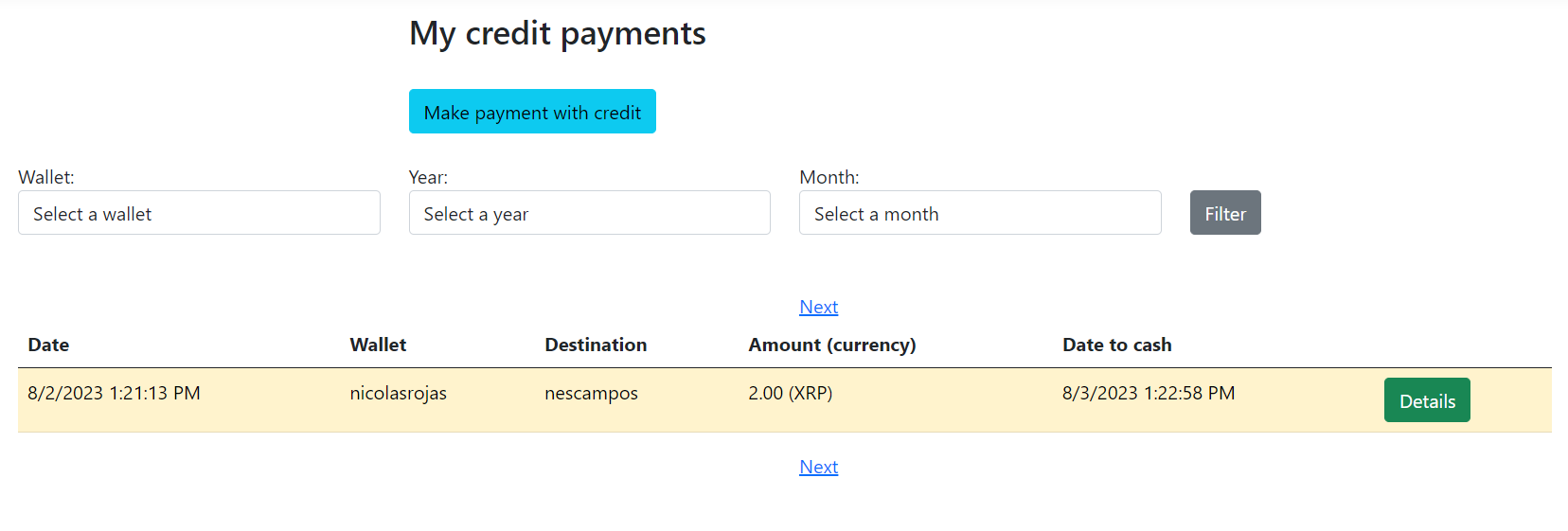The width and height of the screenshot is (1568, 531).
Task: Select the Destination column header
Action: [596, 345]
